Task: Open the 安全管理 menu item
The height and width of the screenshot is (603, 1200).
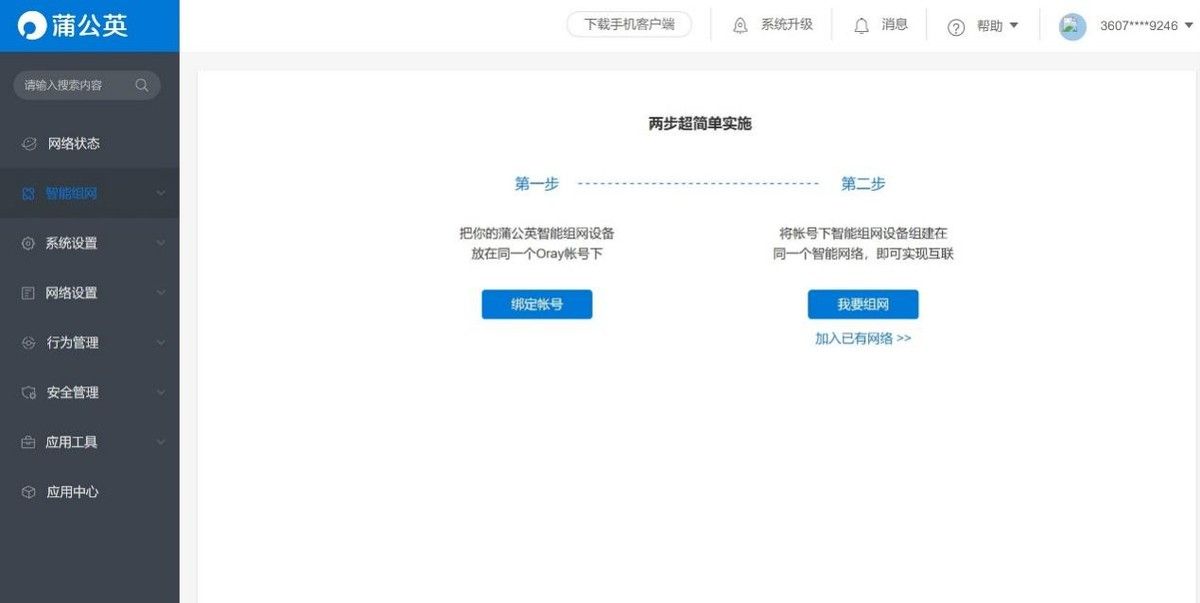Action: [x=72, y=392]
